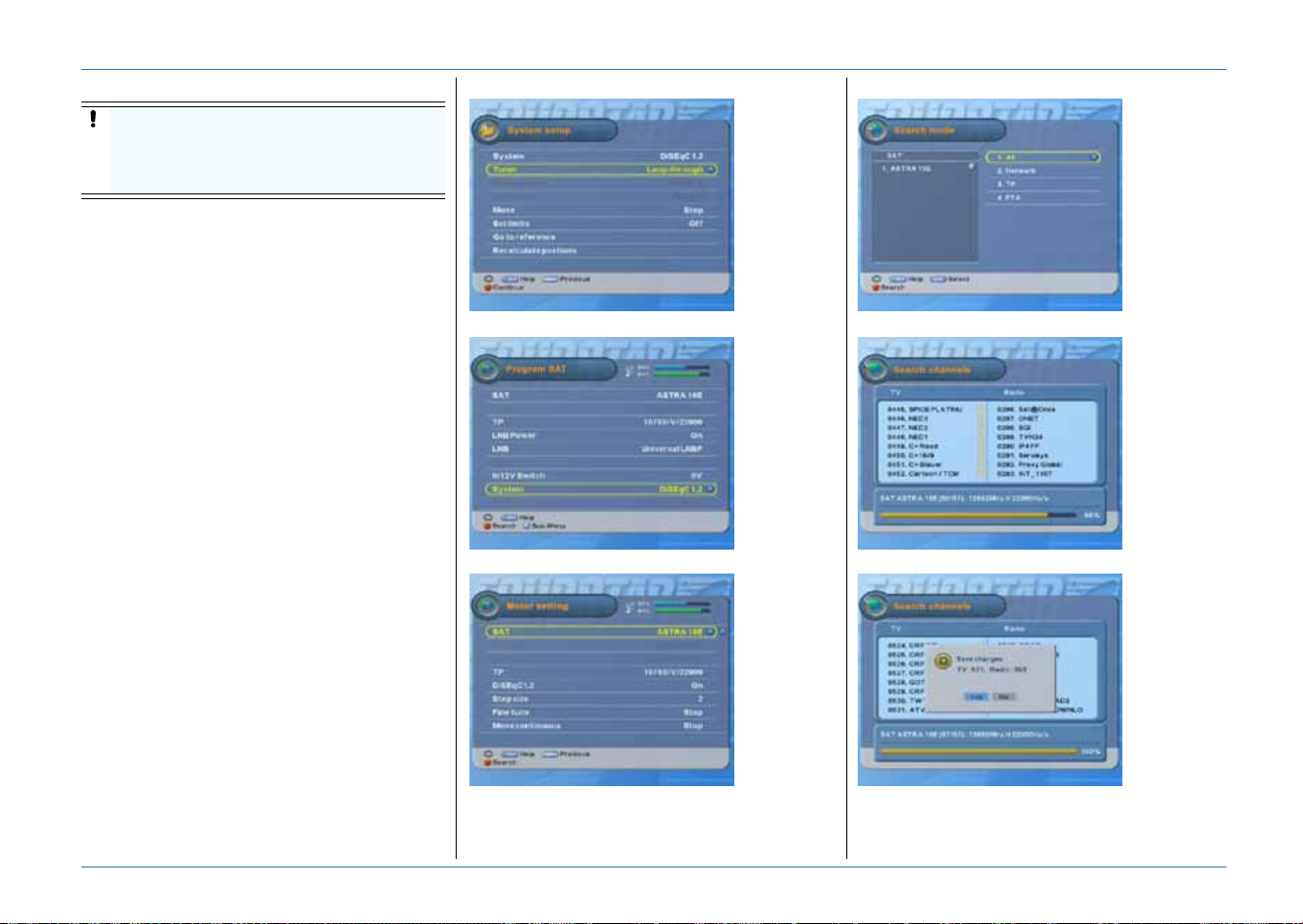Click the red Search dot in Program SAT
Viewport: 1303px width, 924px height.
tap(488, 526)
